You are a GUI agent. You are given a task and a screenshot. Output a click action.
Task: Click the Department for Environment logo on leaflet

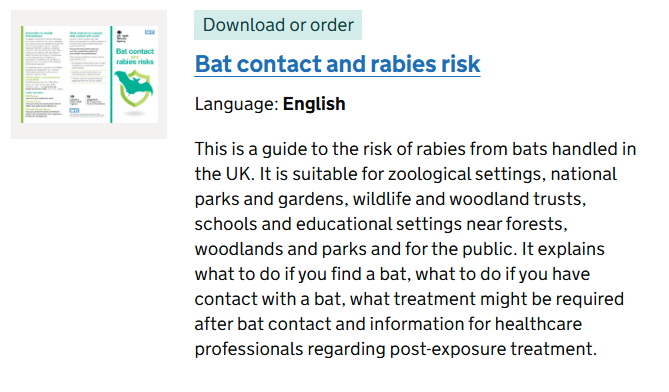(x=96, y=100)
